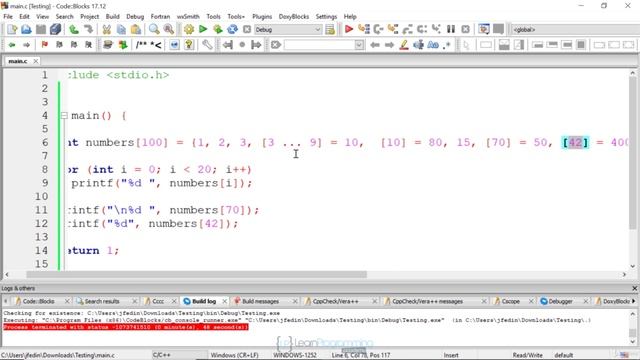Open the Edit menu
The width and height of the screenshot is (640, 360).
pos(24,17)
